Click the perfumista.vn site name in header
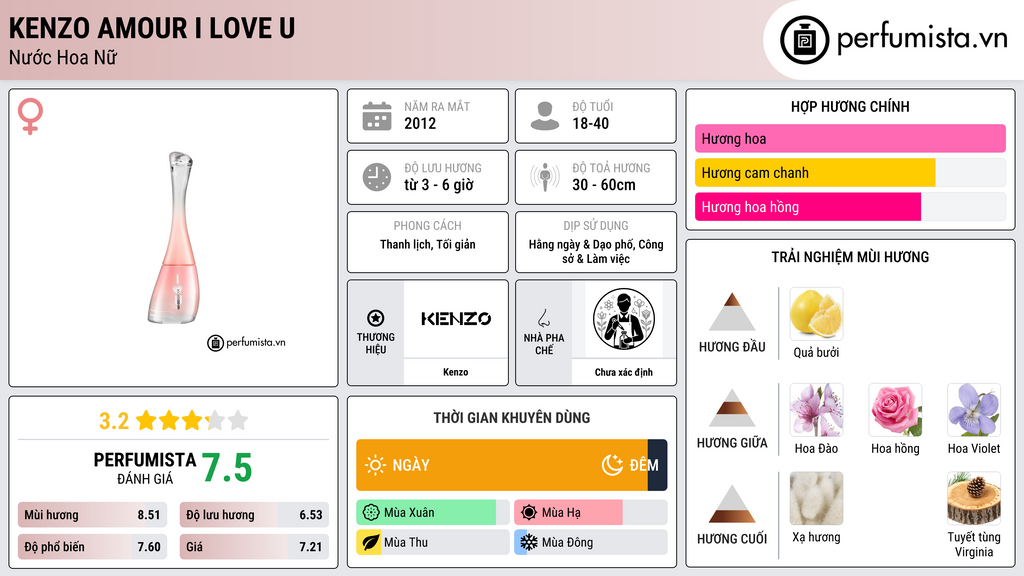1024x576 pixels. (922, 38)
